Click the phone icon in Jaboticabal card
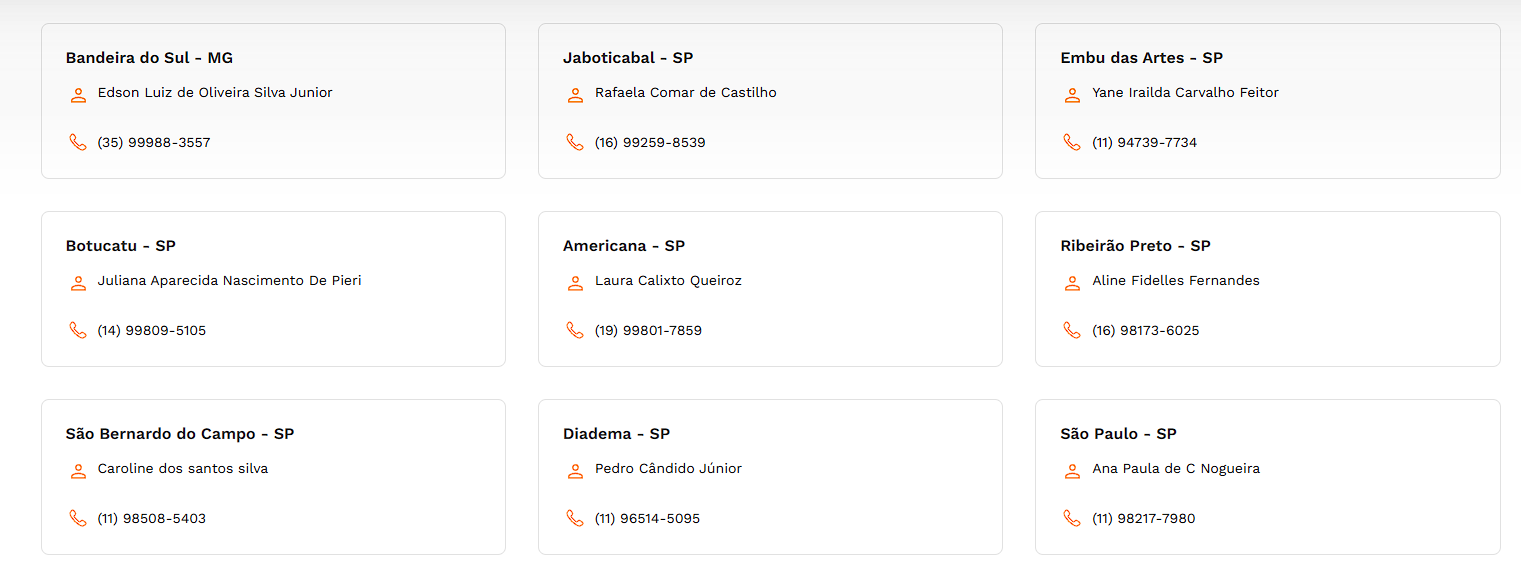This screenshot has height=581, width=1521. pos(575,142)
